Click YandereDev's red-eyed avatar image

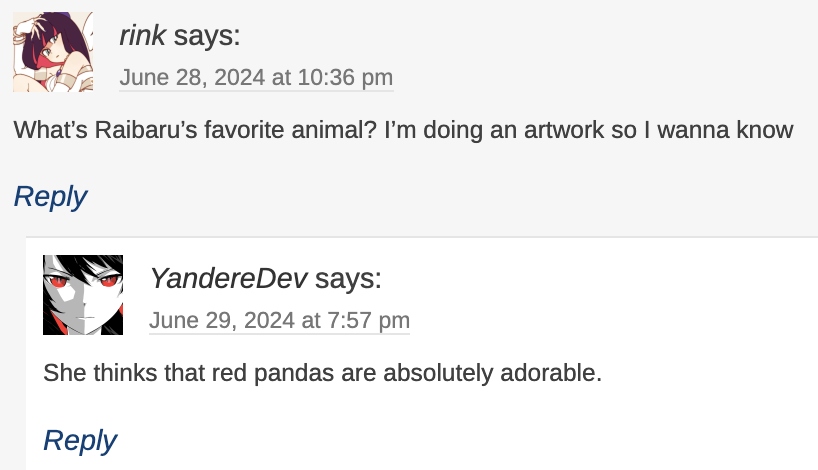point(83,295)
